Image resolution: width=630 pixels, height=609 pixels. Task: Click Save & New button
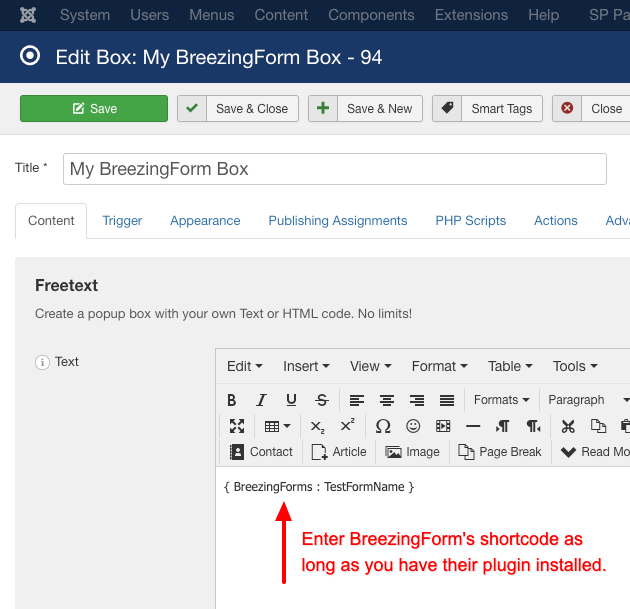click(x=365, y=108)
